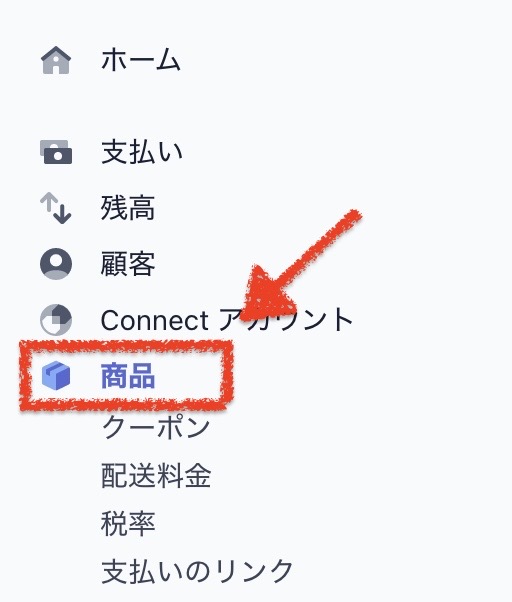Click the アカウント text after Connect
This screenshot has height=602, width=512.
(286, 320)
